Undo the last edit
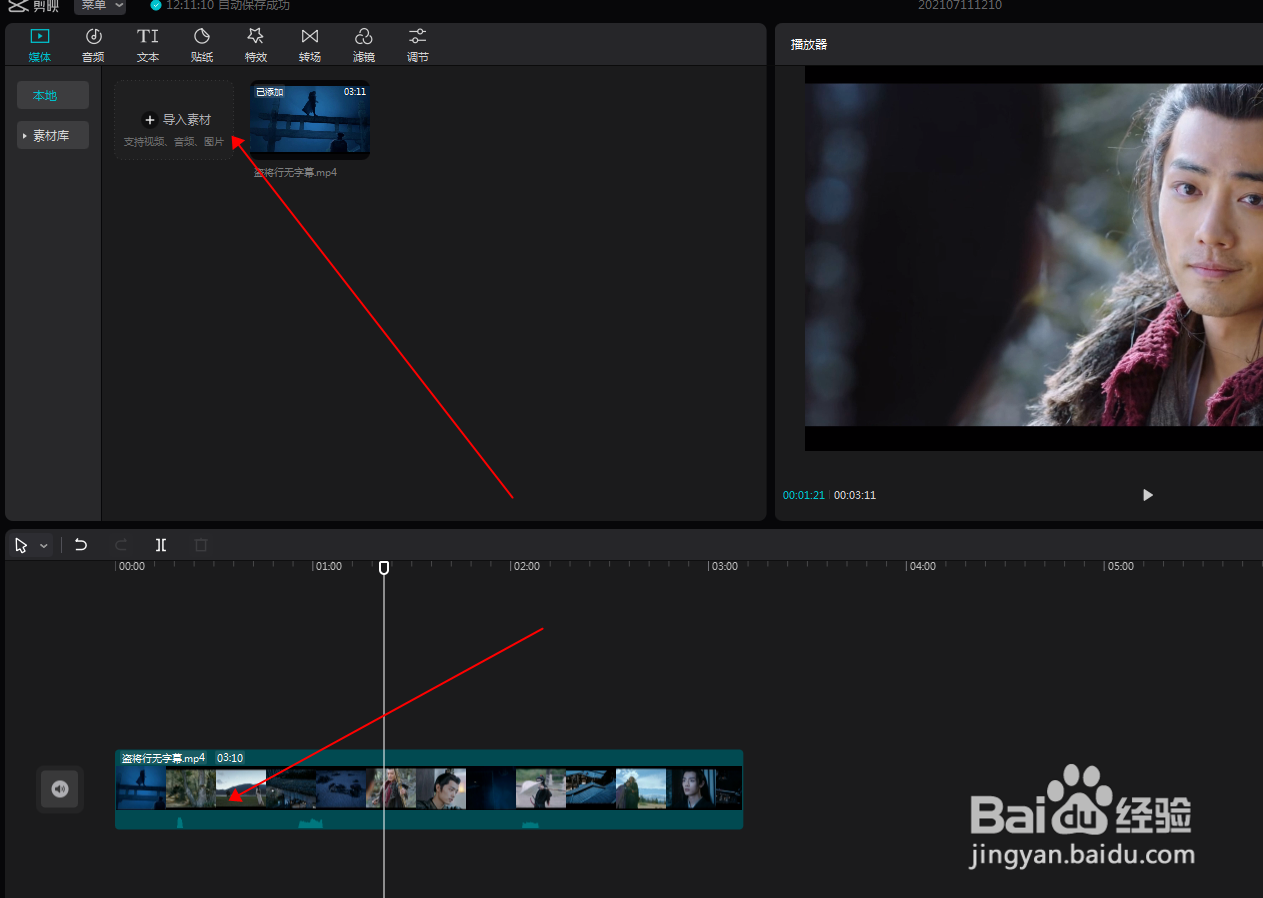The height and width of the screenshot is (898, 1263). tap(81, 545)
